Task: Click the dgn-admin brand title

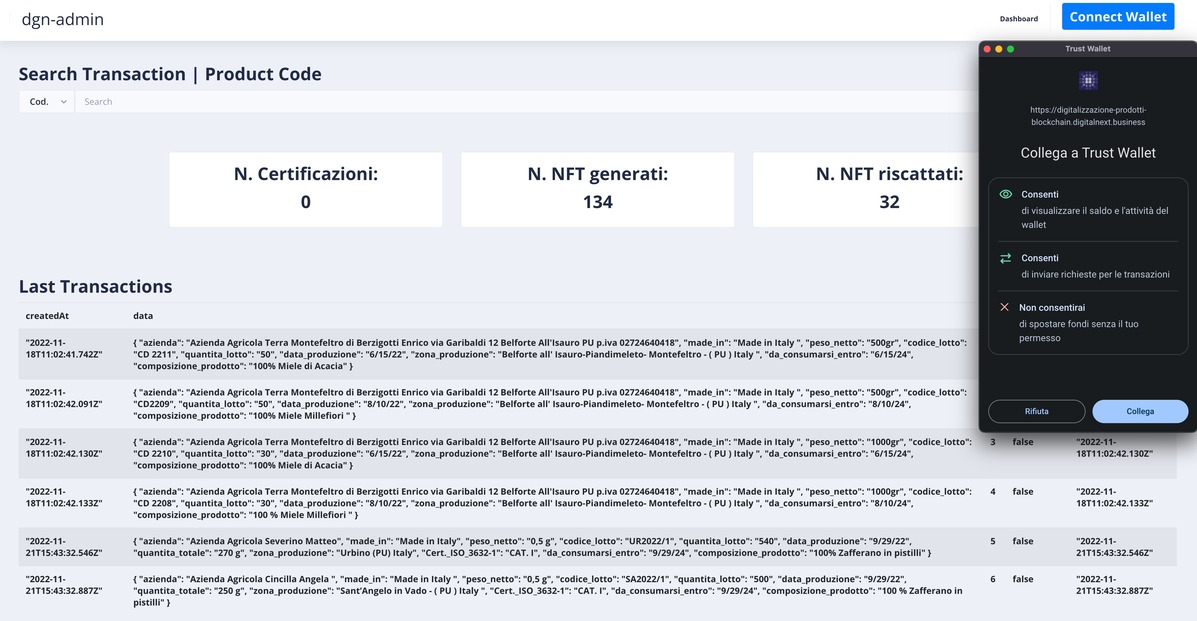Action: (x=62, y=19)
